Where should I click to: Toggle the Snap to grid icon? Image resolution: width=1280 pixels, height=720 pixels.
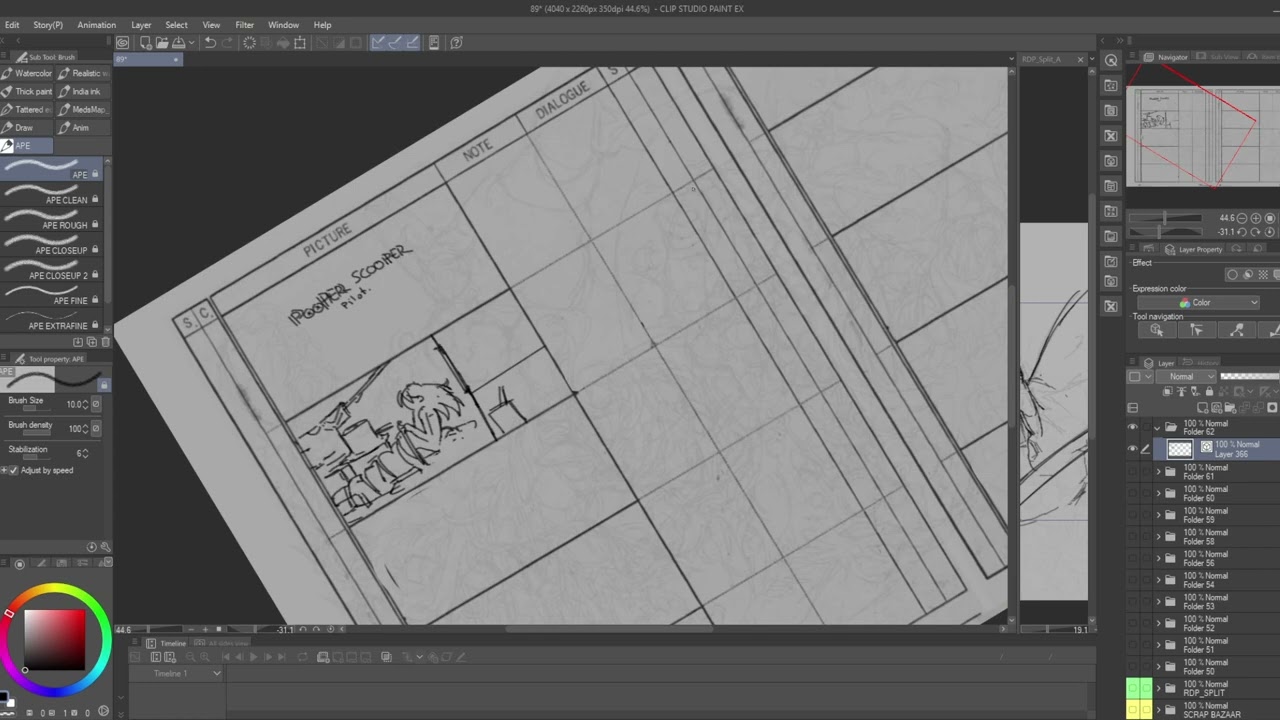pyautogui.click(x=411, y=43)
